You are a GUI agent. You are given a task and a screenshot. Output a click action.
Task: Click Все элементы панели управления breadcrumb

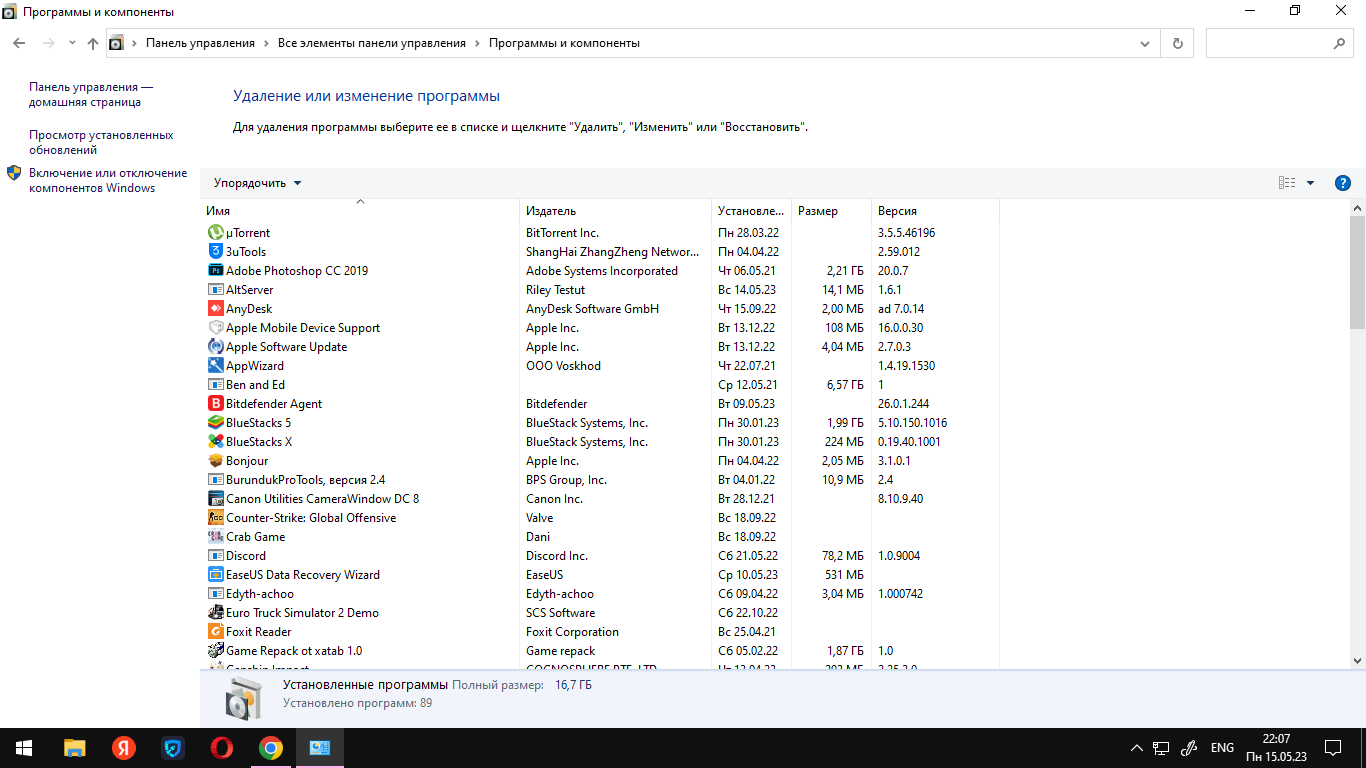point(372,43)
